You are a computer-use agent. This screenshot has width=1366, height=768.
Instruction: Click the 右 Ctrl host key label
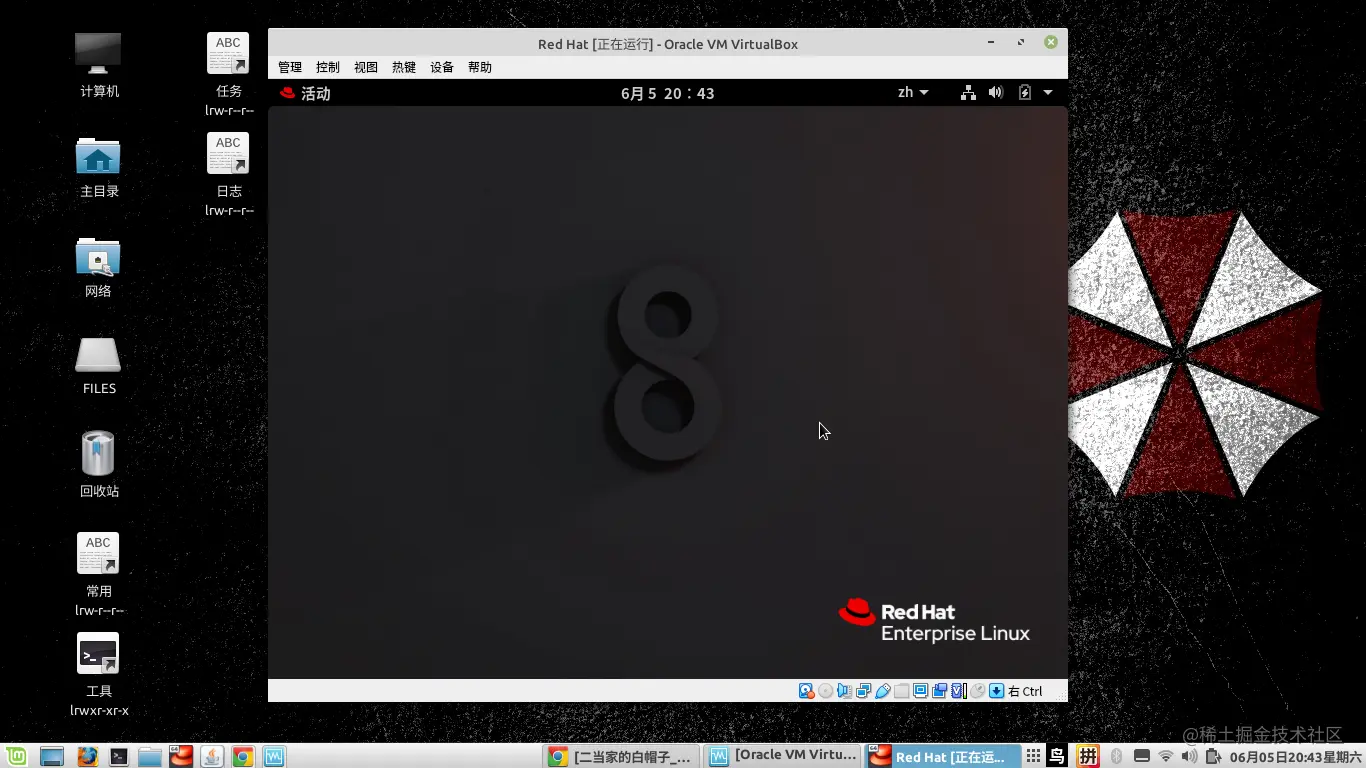click(1025, 691)
